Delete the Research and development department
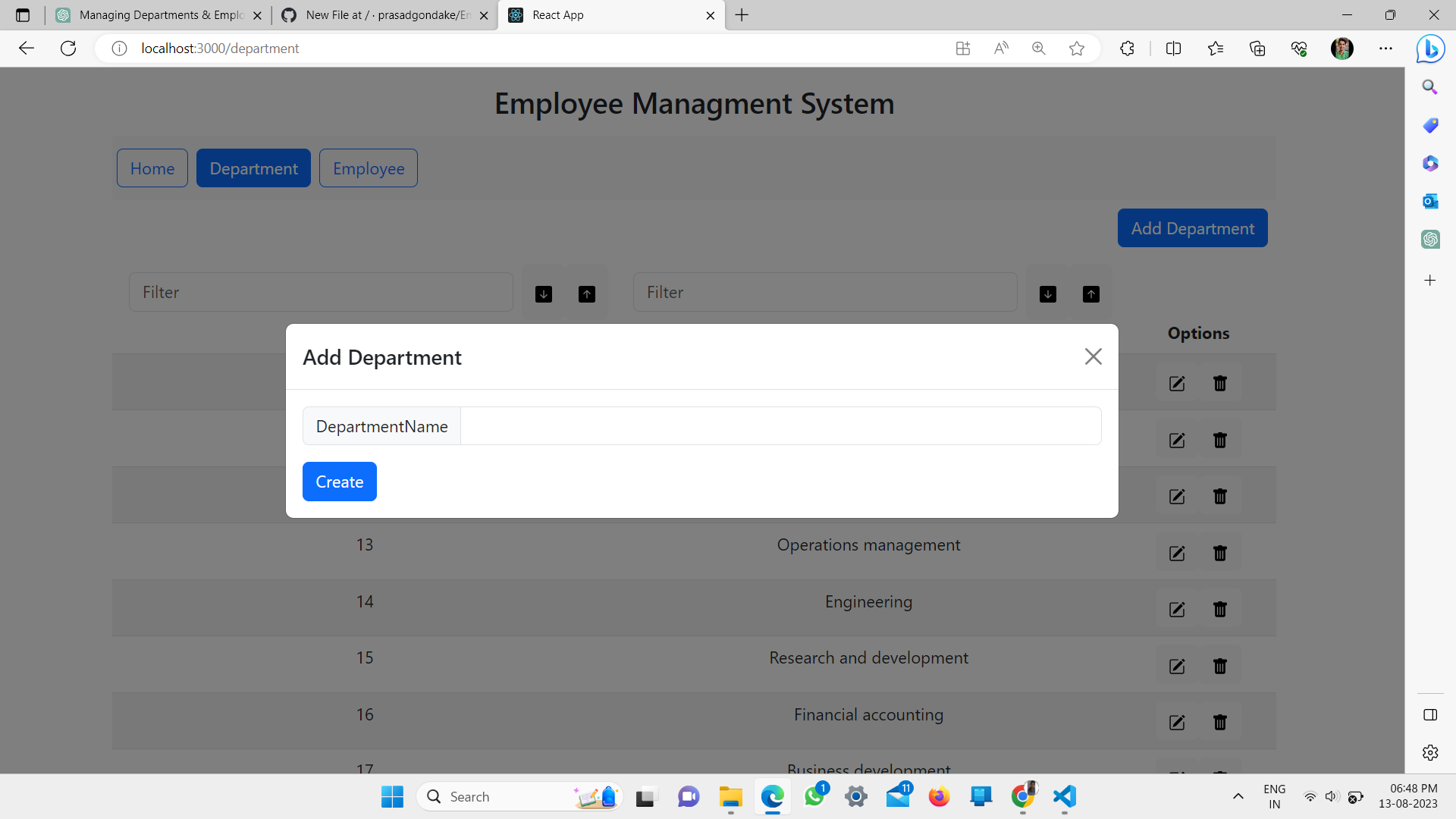This screenshot has height=819, width=1456. coord(1219,666)
